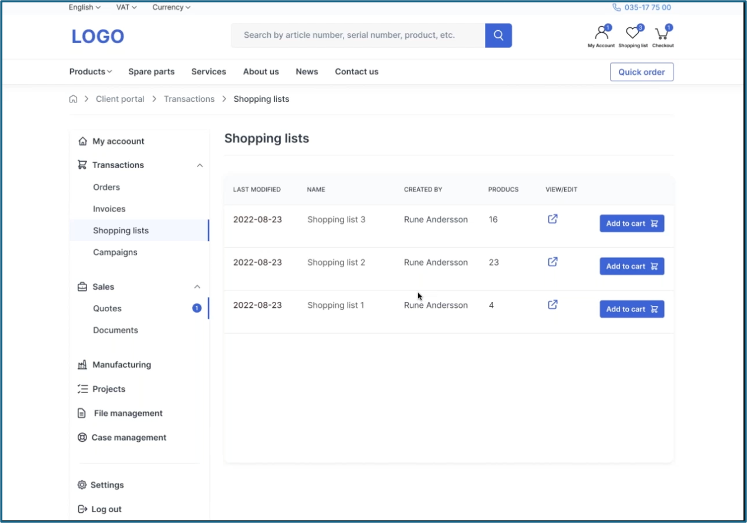Open view/edit icon for Shopping list 3
Viewport: 748px width, 524px height.
tap(552, 219)
